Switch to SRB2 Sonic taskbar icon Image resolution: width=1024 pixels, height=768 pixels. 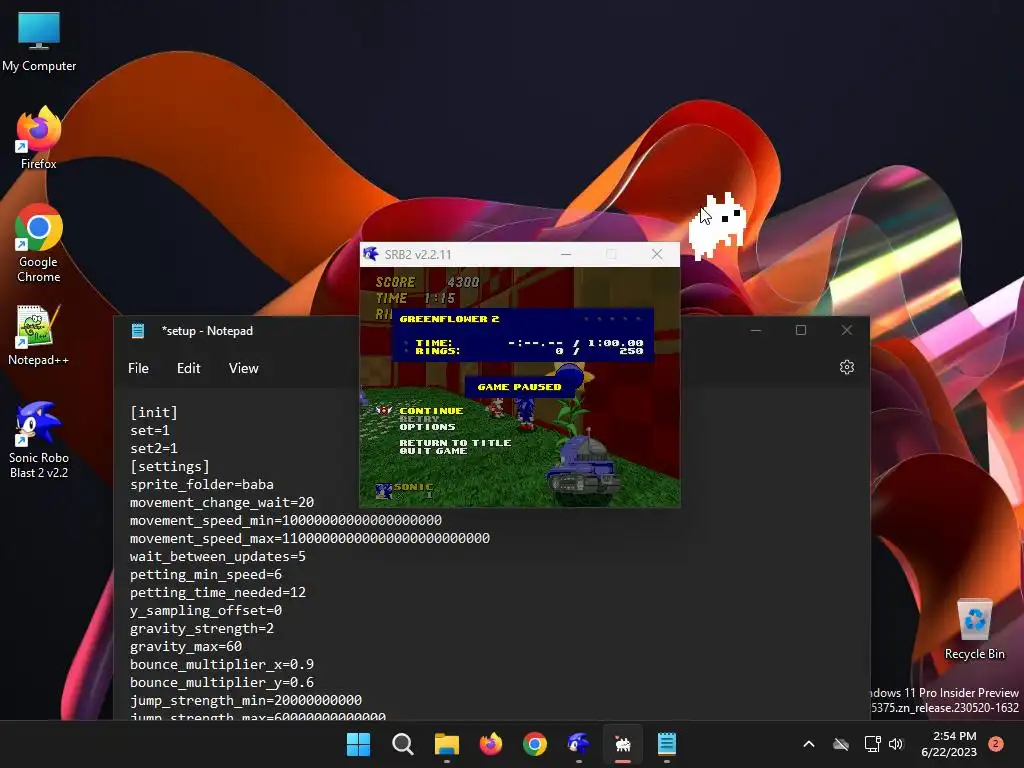click(579, 744)
